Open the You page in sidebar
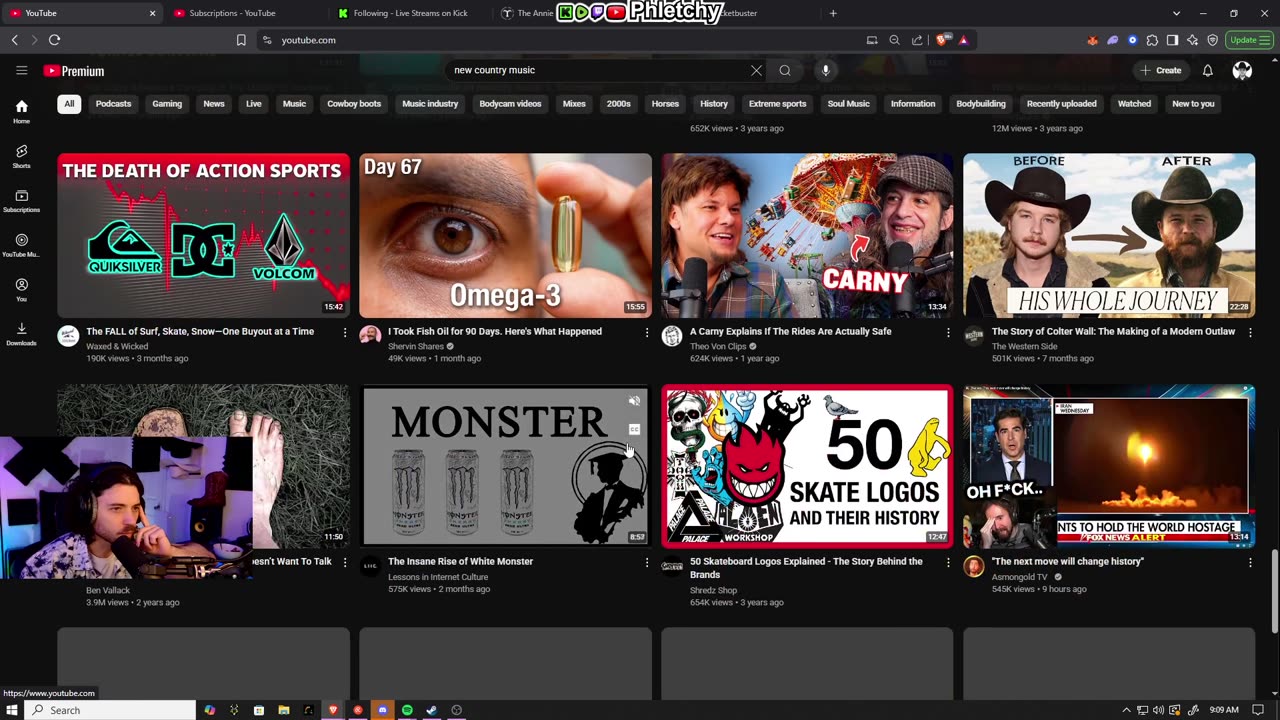The height and width of the screenshot is (720, 1280). pos(21,290)
